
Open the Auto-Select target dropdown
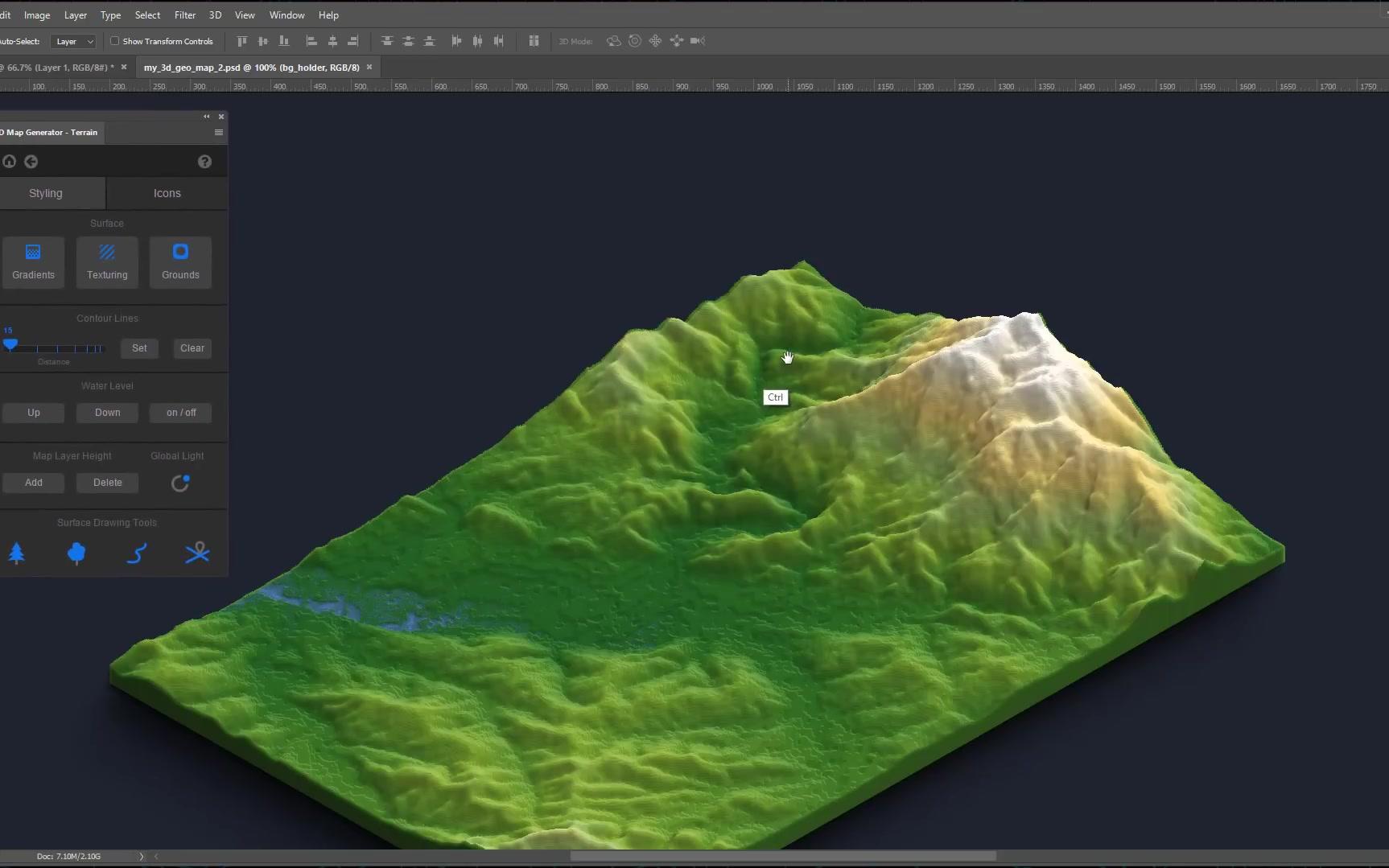pos(72,41)
